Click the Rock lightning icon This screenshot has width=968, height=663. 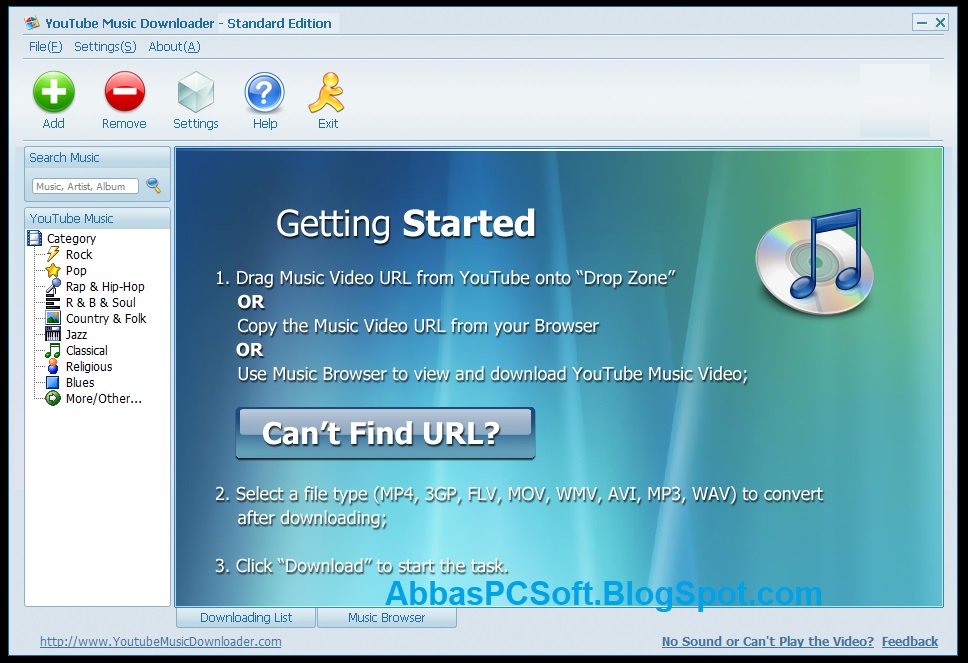pyautogui.click(x=53, y=254)
